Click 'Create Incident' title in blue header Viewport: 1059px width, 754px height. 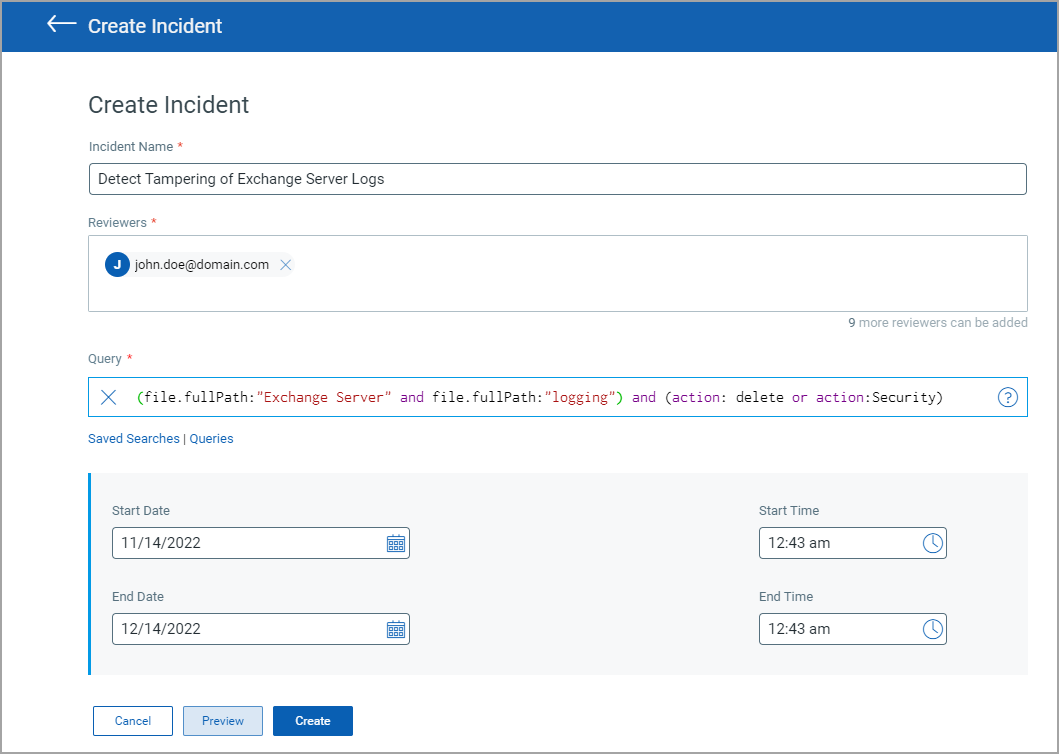[x=155, y=26]
